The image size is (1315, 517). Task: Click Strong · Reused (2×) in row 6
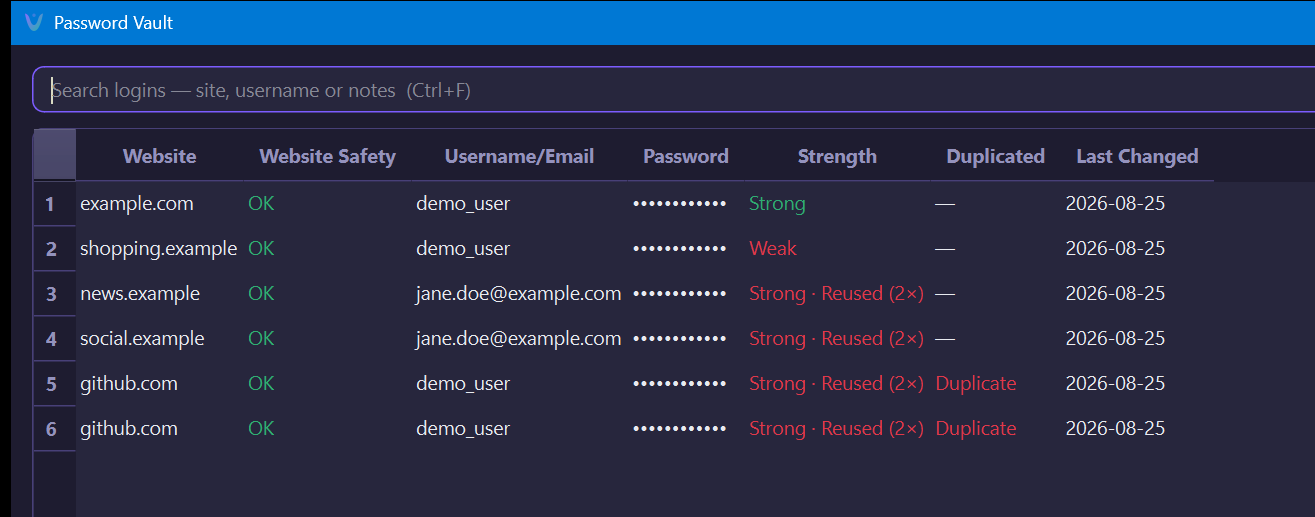tap(837, 429)
